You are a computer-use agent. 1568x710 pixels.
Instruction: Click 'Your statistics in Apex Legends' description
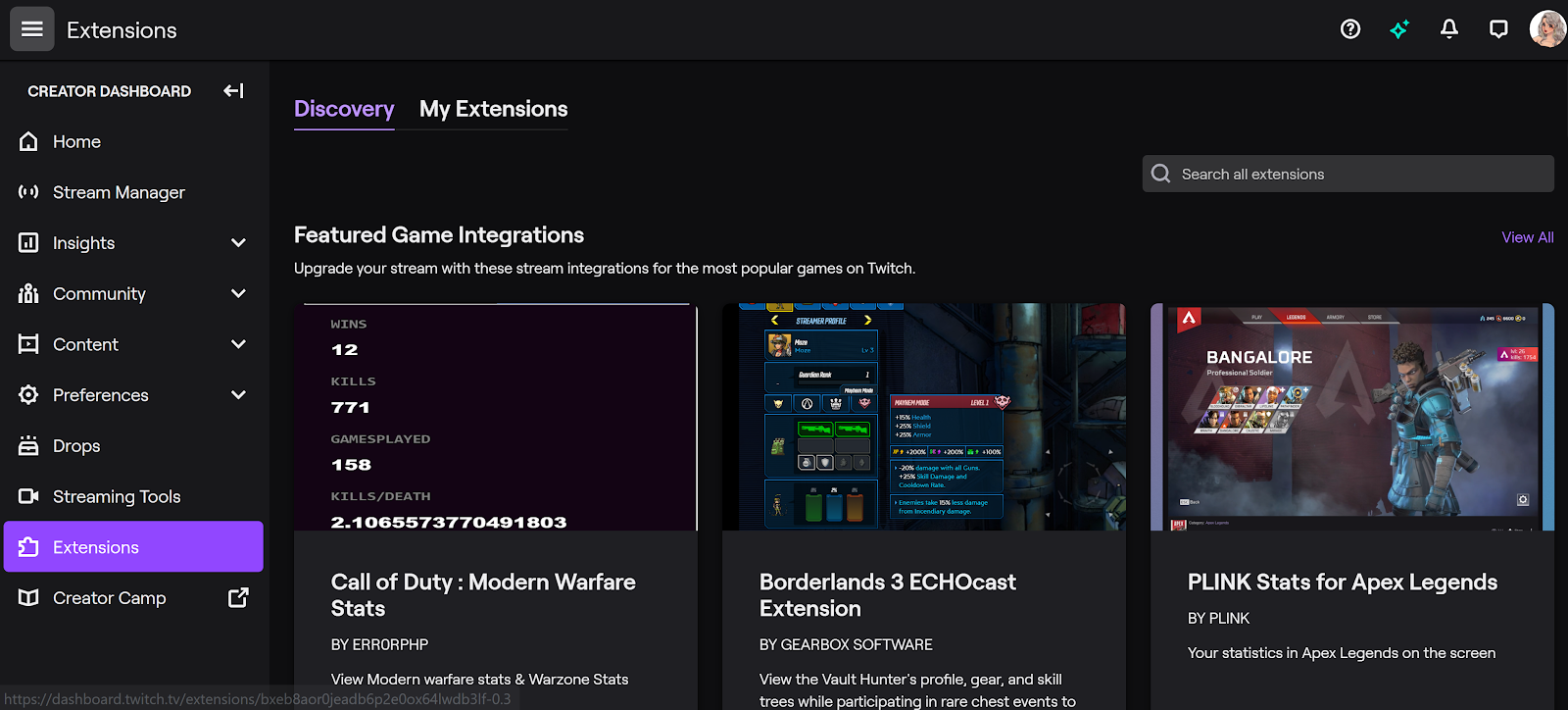pyautogui.click(x=1342, y=653)
